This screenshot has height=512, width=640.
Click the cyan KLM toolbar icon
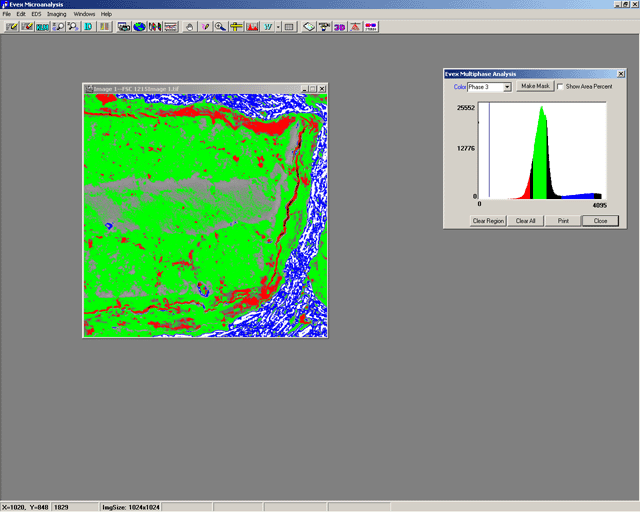click(x=43, y=26)
